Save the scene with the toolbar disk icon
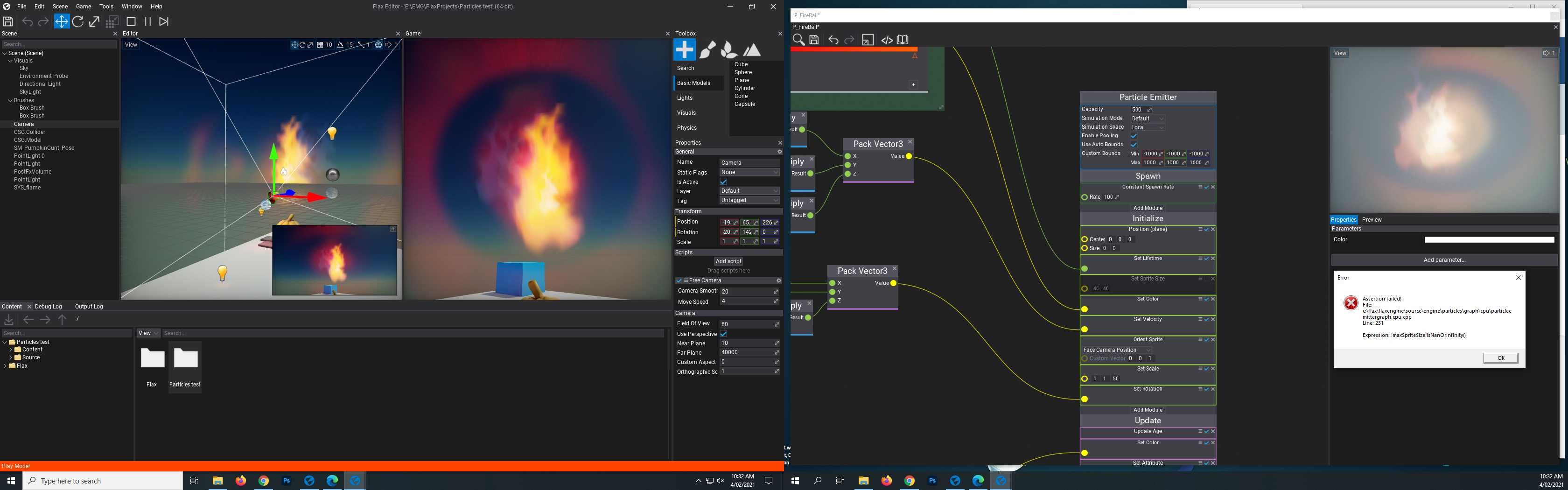 point(8,22)
